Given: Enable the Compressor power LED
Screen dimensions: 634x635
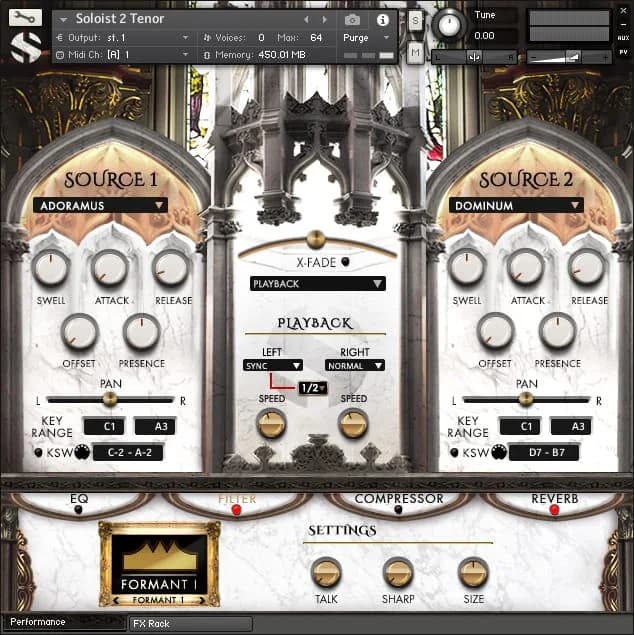Looking at the screenshot, I should tap(398, 509).
